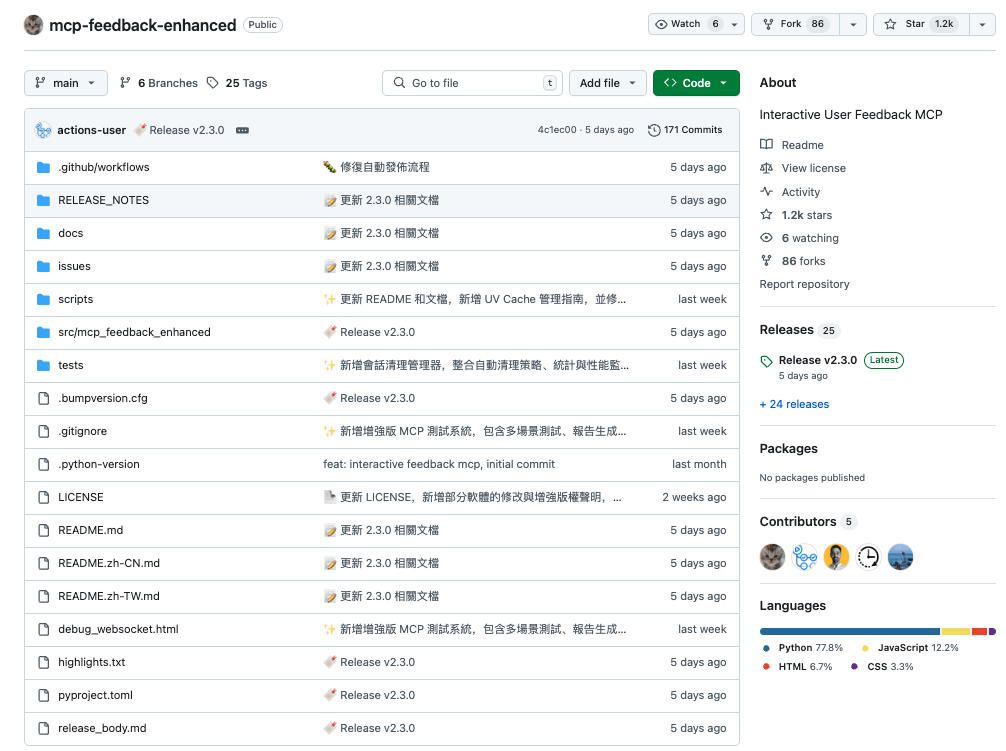The width and height of the screenshot is (1006, 751).
Task: Click the scripts folder icon
Action: (43, 300)
